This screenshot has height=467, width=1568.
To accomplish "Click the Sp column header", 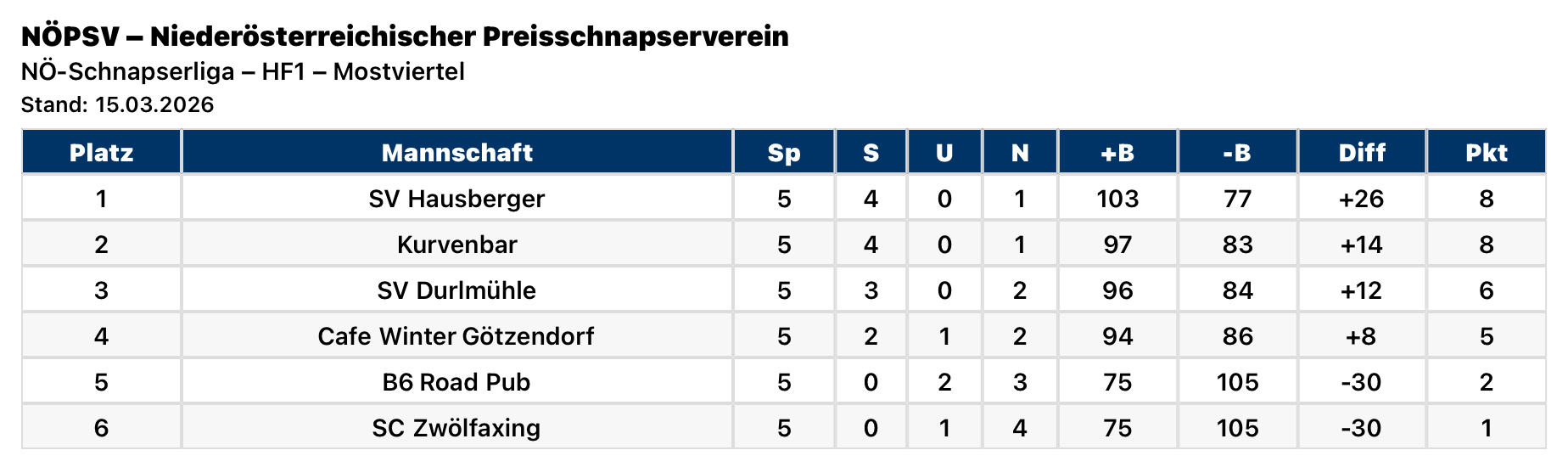I will tap(783, 153).
